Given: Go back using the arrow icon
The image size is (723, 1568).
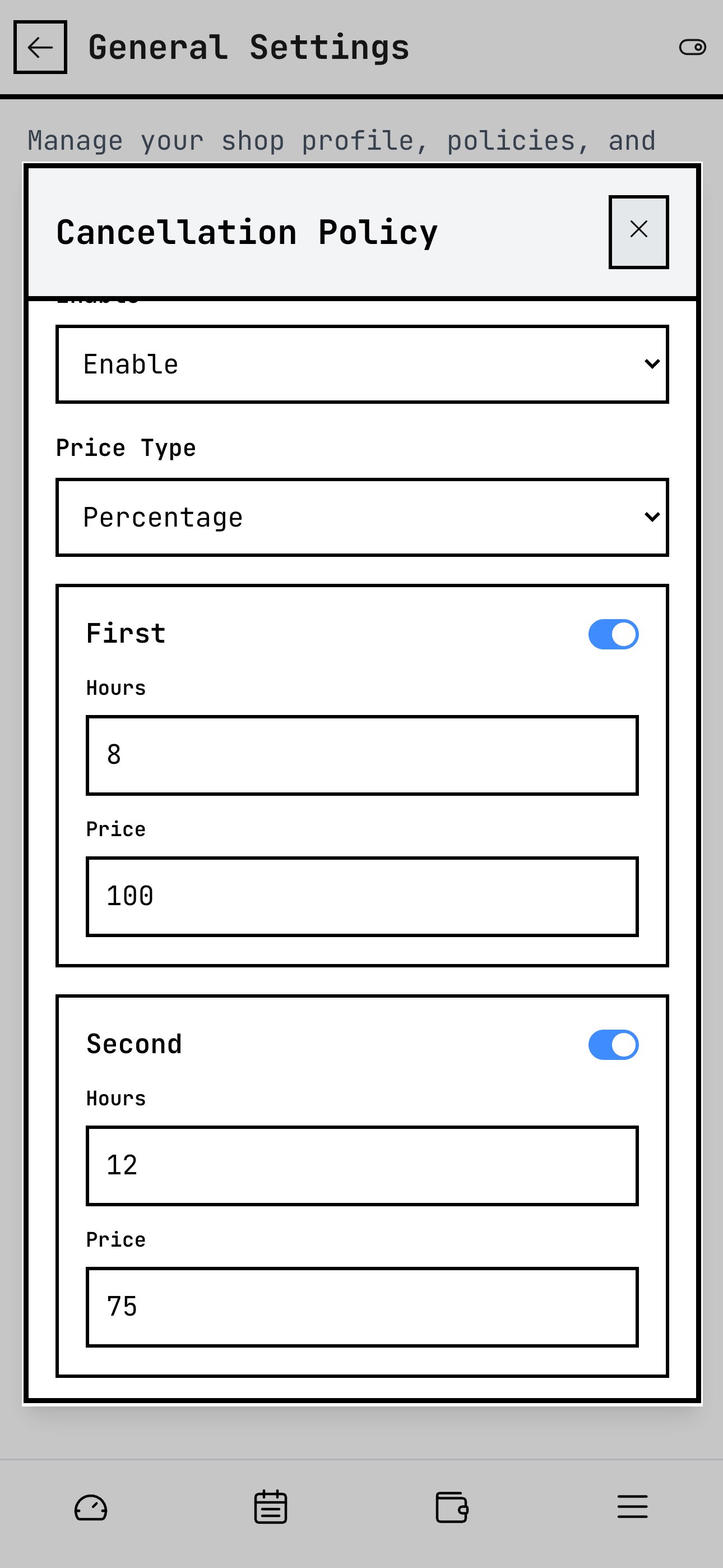Looking at the screenshot, I should tap(40, 47).
